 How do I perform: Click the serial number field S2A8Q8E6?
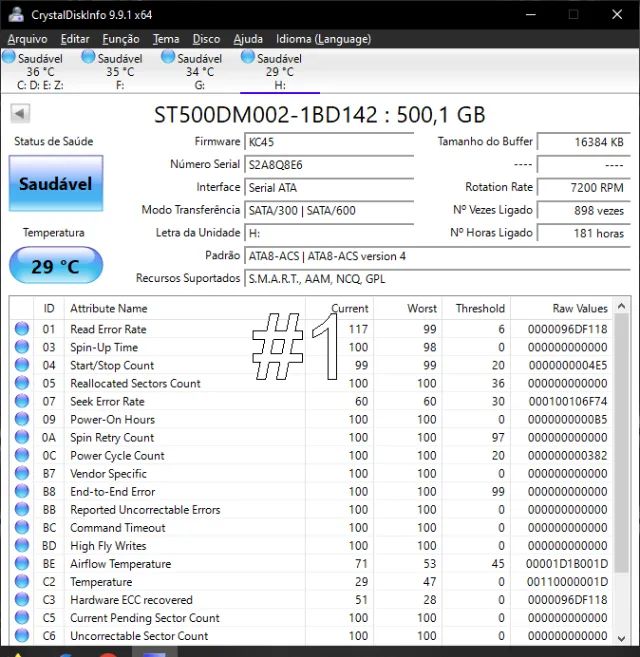pyautogui.click(x=329, y=165)
